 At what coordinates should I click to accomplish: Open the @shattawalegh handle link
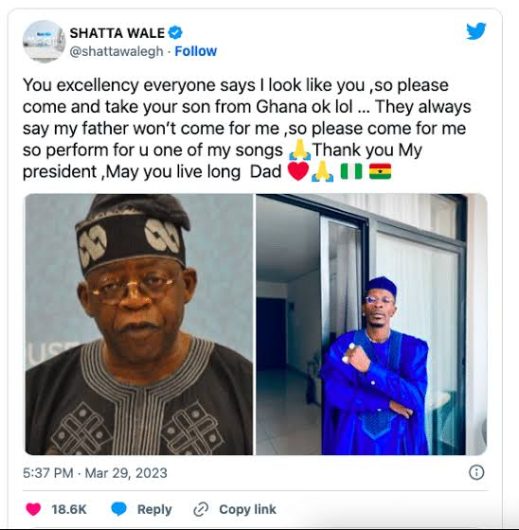(x=116, y=51)
